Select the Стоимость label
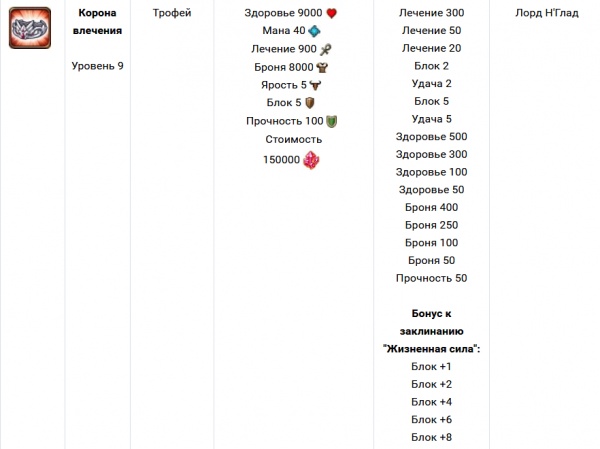Screen dimensions: 600x449 point(293,139)
